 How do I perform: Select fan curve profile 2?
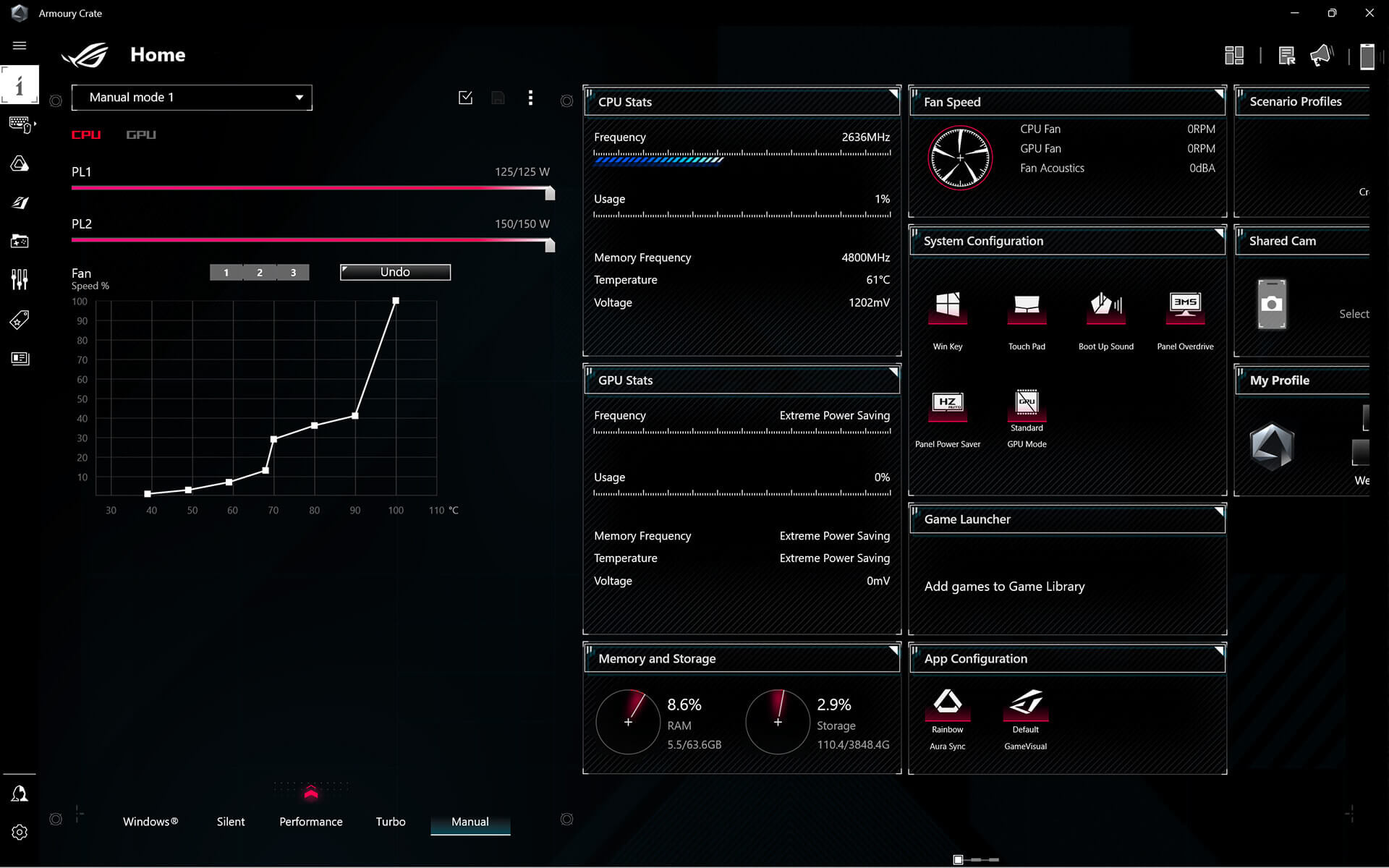click(260, 272)
